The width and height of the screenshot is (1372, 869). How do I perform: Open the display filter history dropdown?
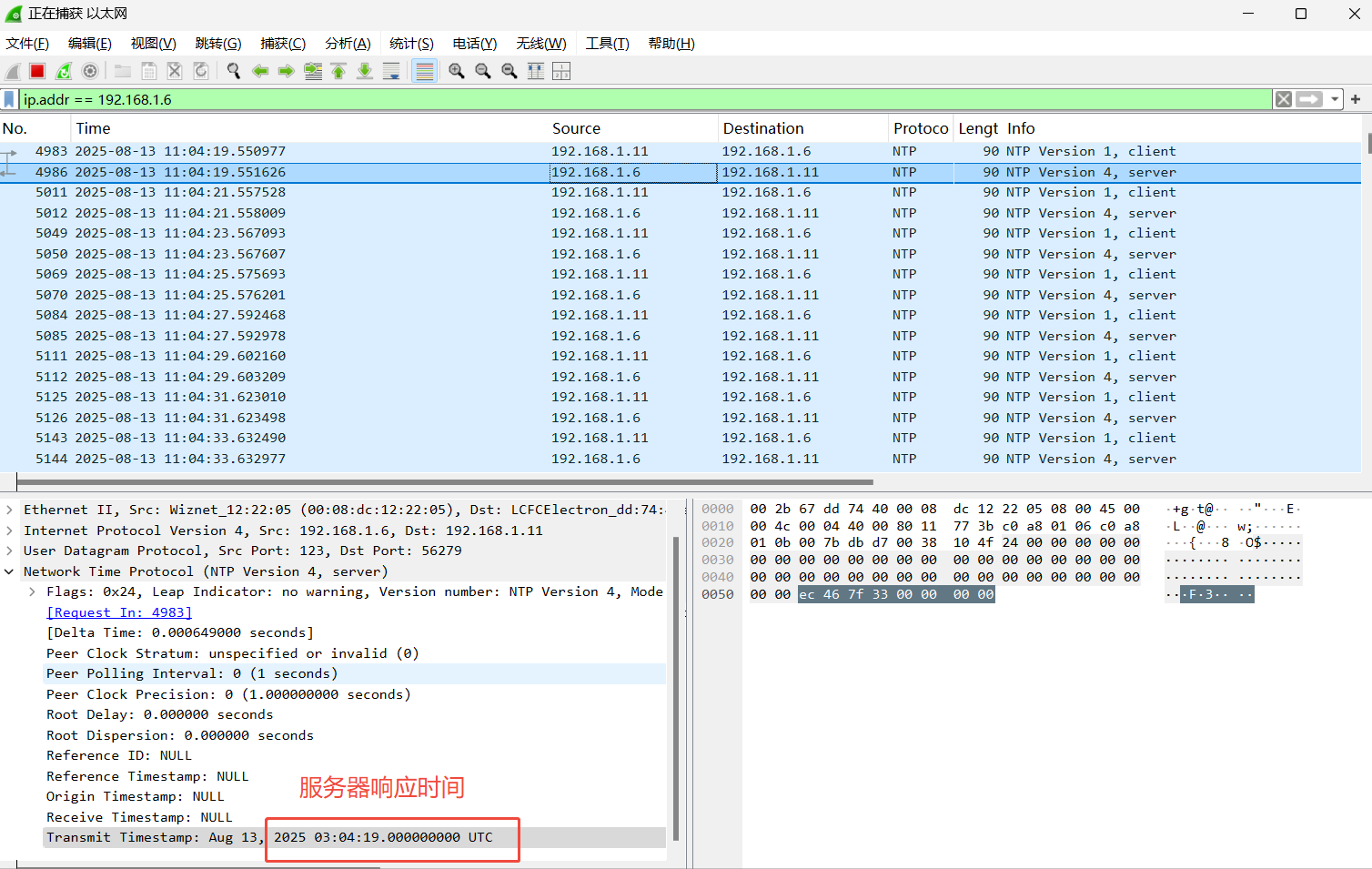point(1335,99)
